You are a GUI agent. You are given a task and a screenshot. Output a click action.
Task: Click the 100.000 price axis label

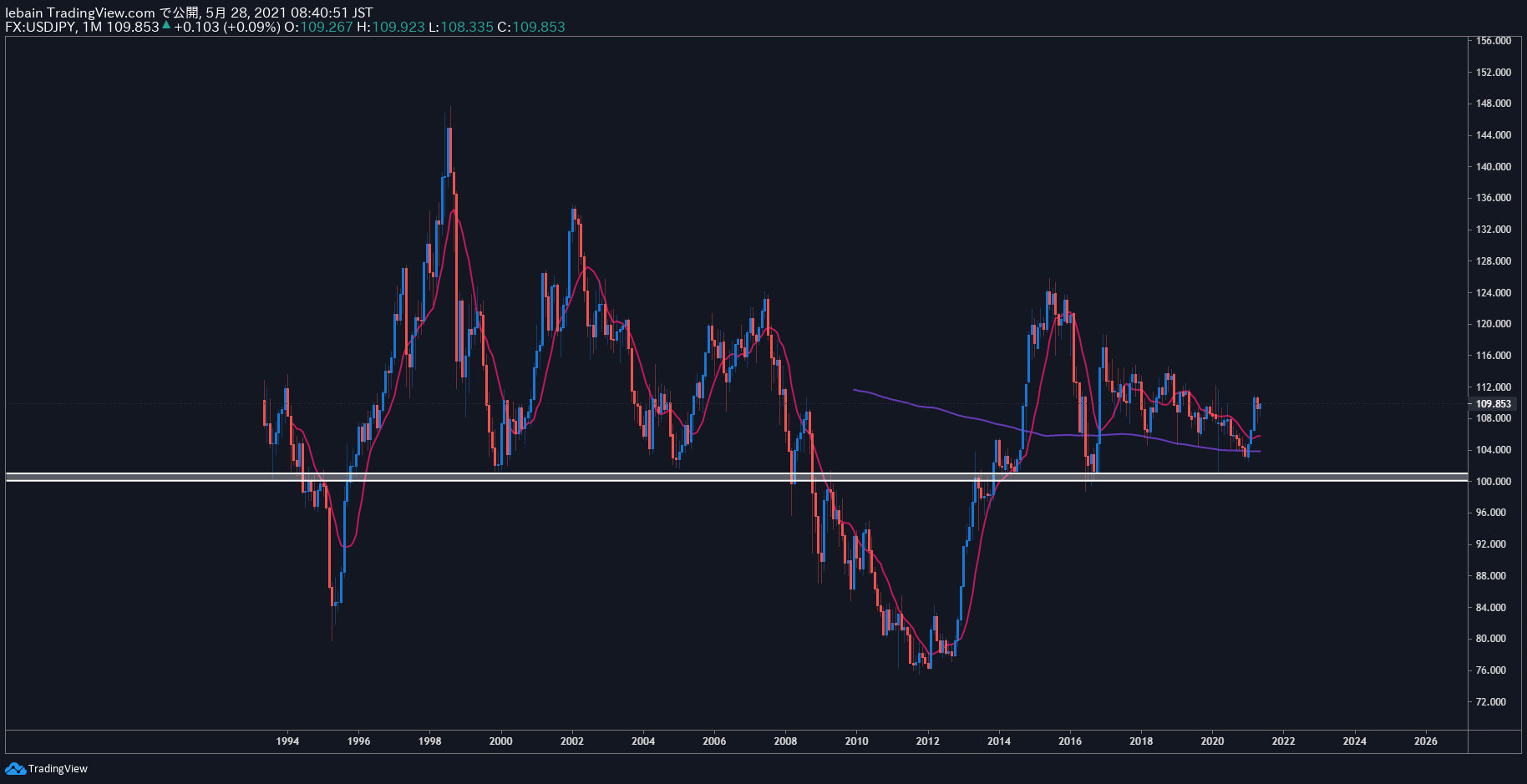(x=1493, y=482)
